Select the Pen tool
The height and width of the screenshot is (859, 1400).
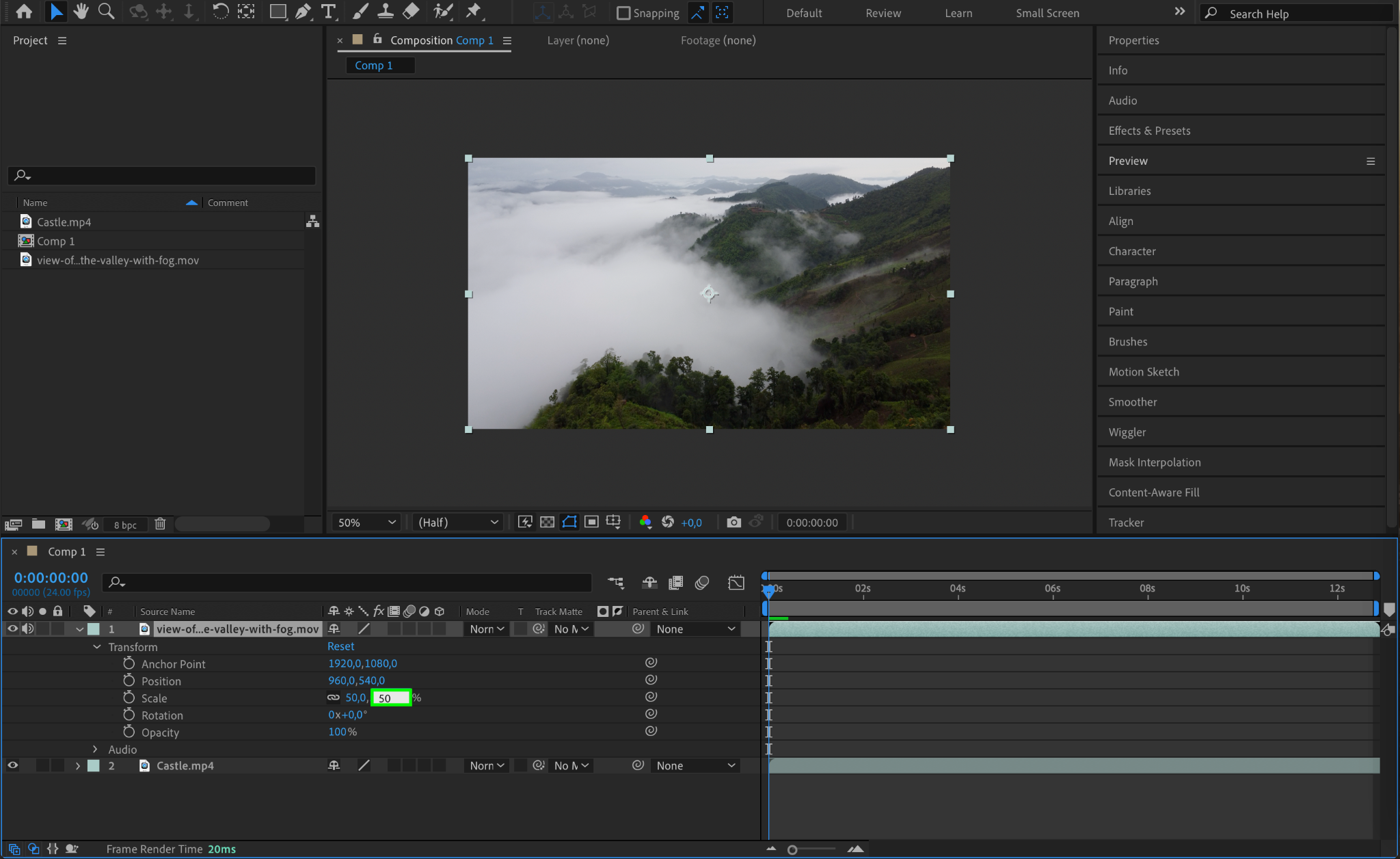pos(303,12)
